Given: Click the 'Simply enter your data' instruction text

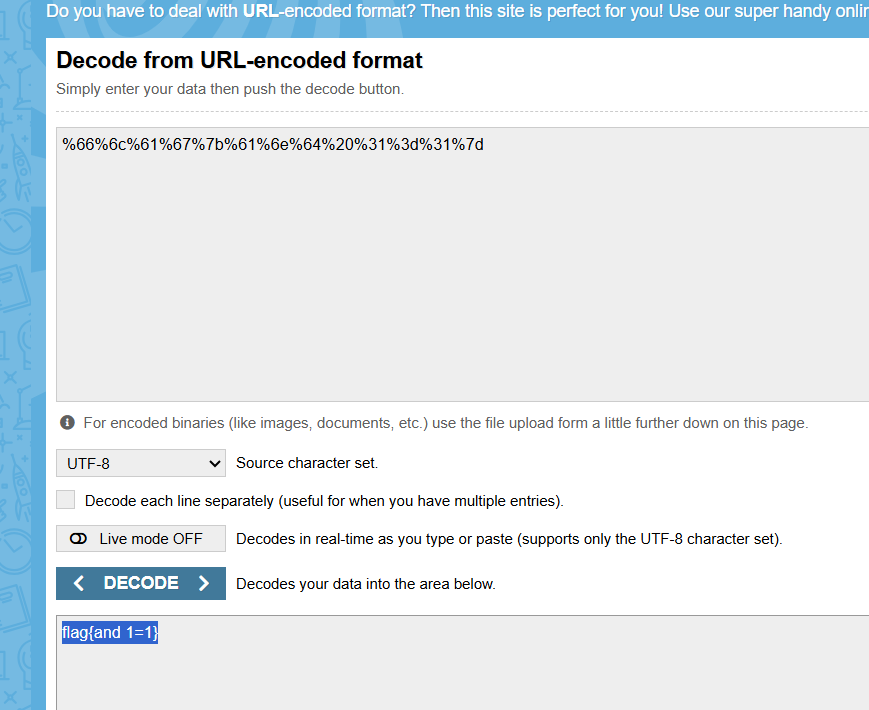Looking at the screenshot, I should point(230,89).
